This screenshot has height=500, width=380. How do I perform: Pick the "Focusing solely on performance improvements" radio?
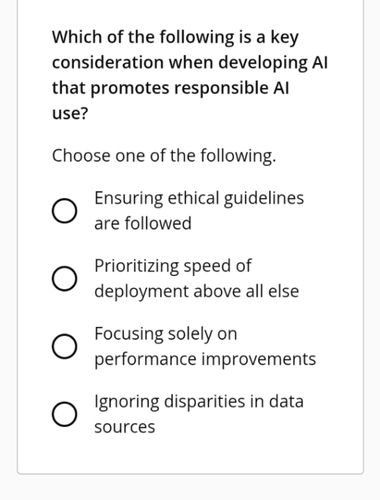(65, 347)
